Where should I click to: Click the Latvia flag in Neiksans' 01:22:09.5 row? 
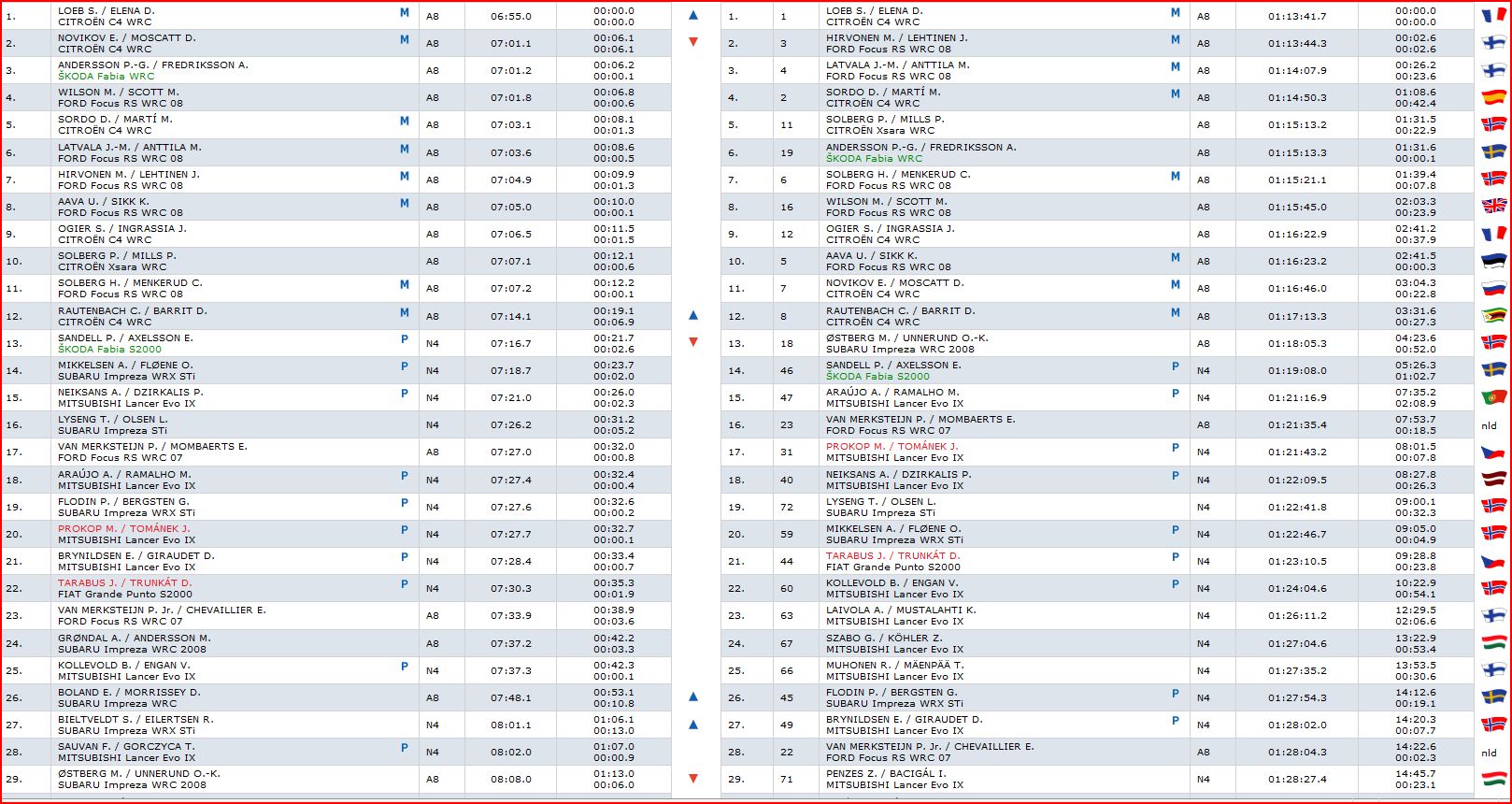[1493, 480]
